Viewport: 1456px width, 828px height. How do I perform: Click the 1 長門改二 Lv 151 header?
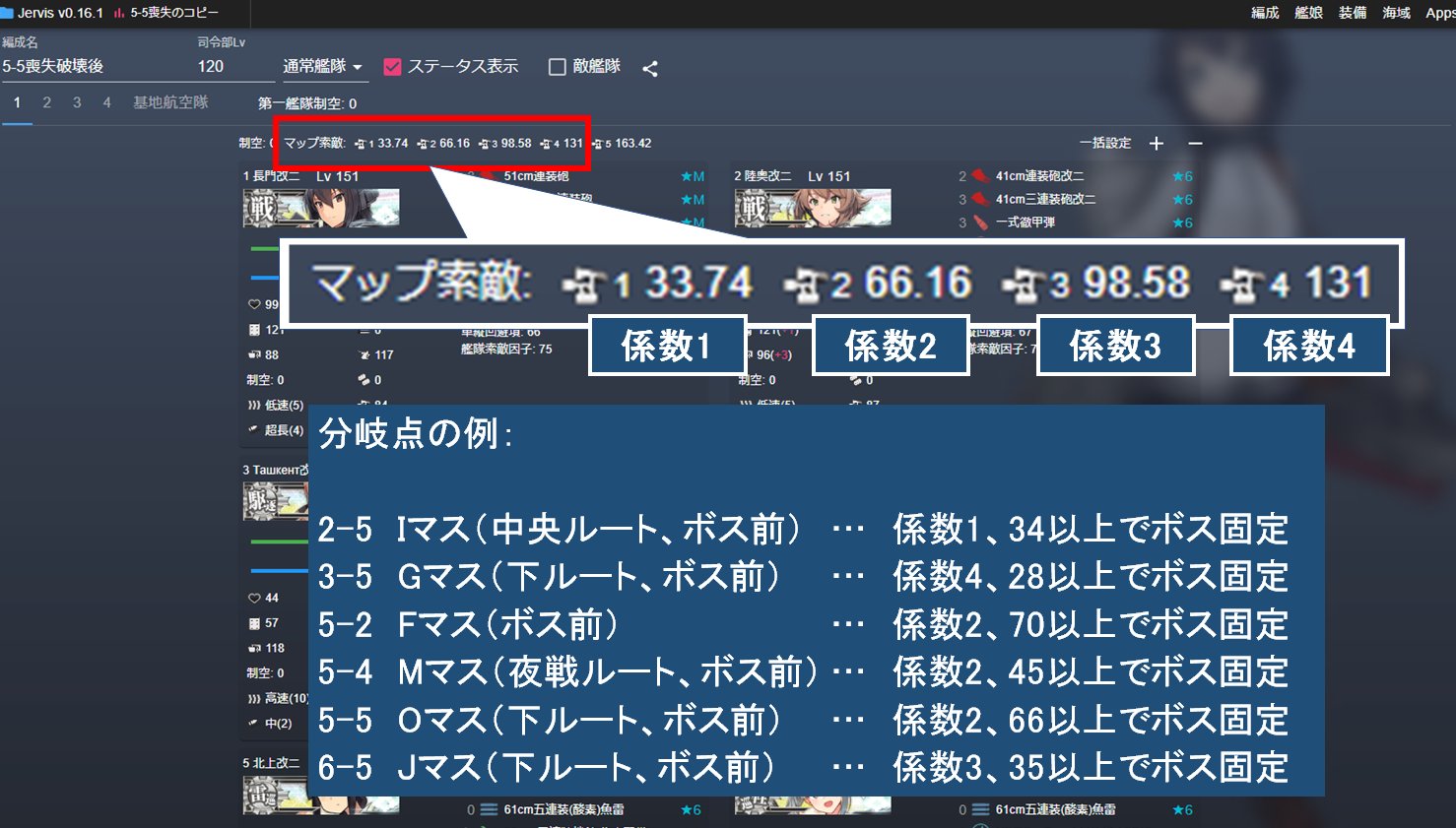pos(301,176)
